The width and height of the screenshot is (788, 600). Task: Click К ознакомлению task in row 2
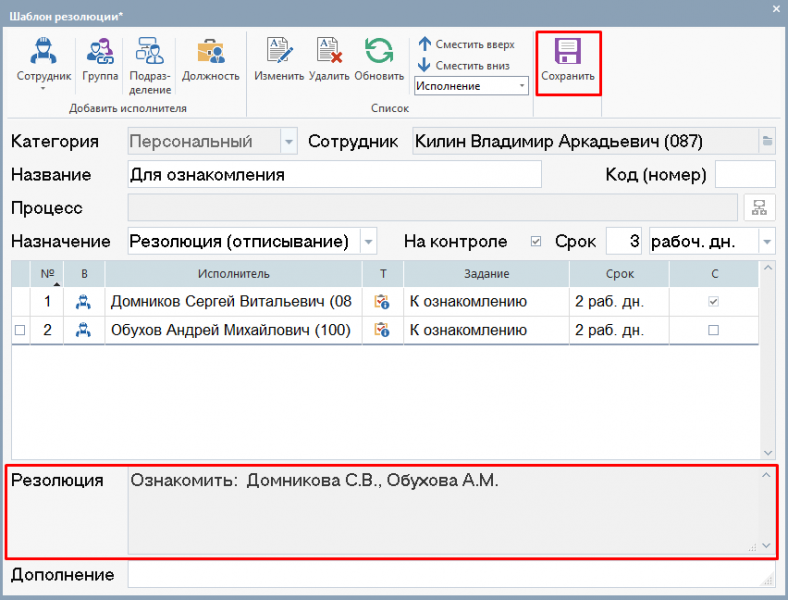(468, 330)
